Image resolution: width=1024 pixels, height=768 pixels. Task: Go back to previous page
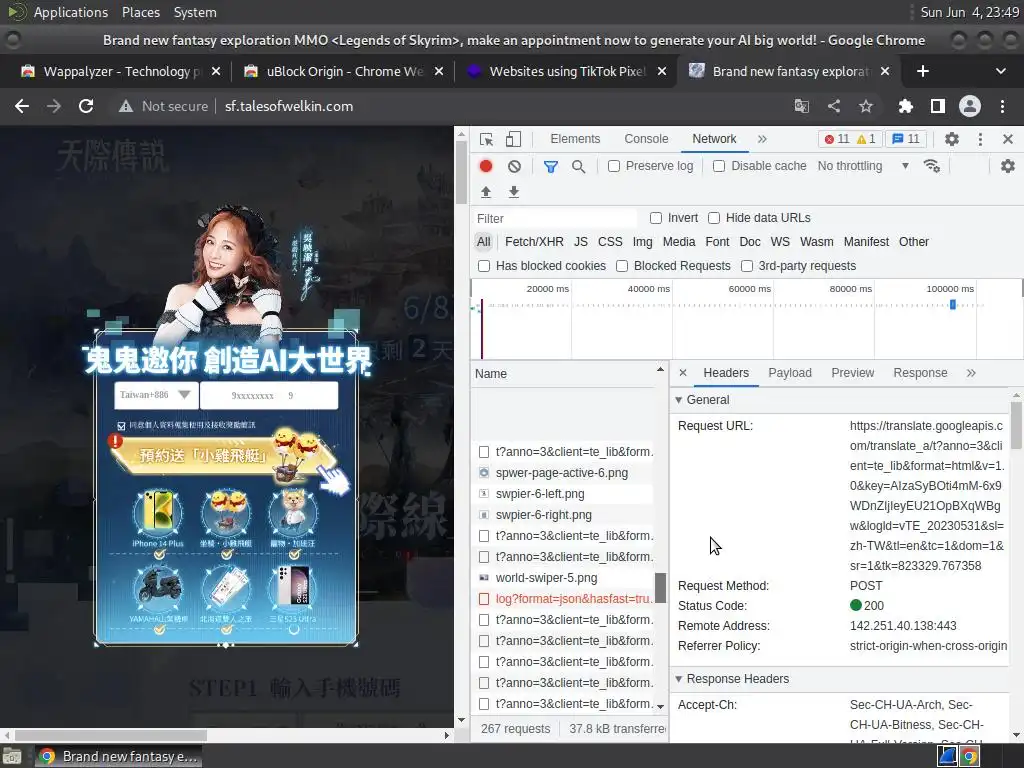(x=22, y=106)
